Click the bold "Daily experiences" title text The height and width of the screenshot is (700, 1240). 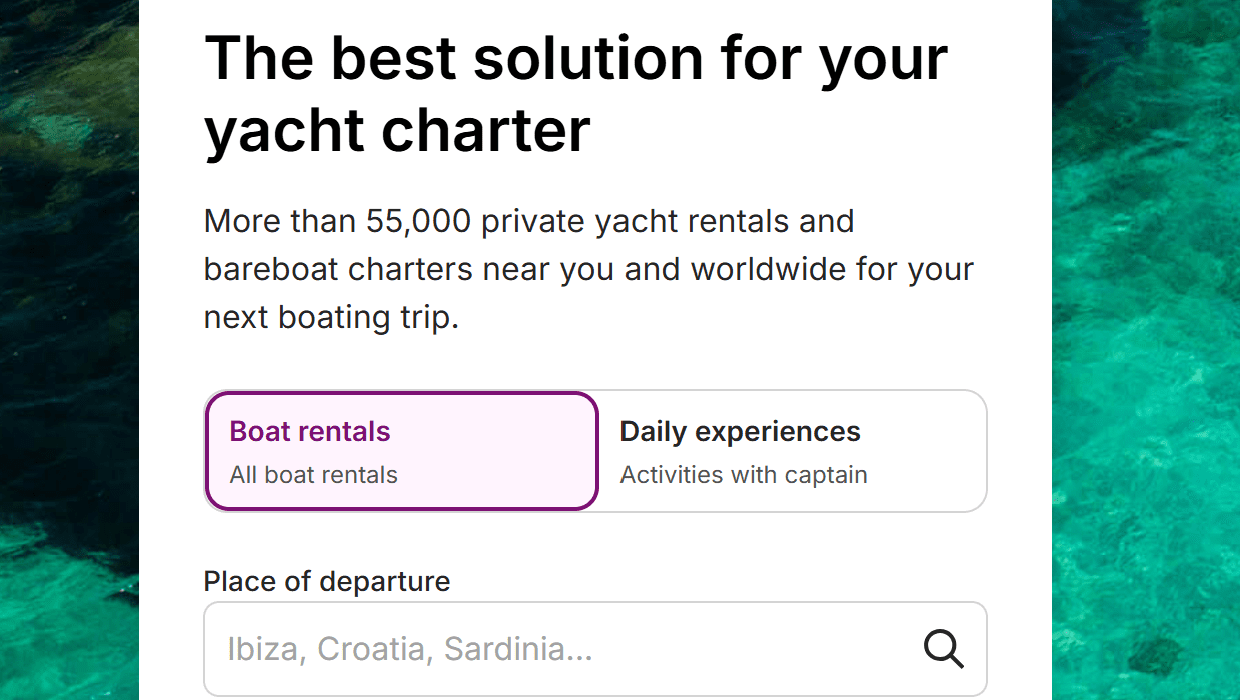(740, 432)
